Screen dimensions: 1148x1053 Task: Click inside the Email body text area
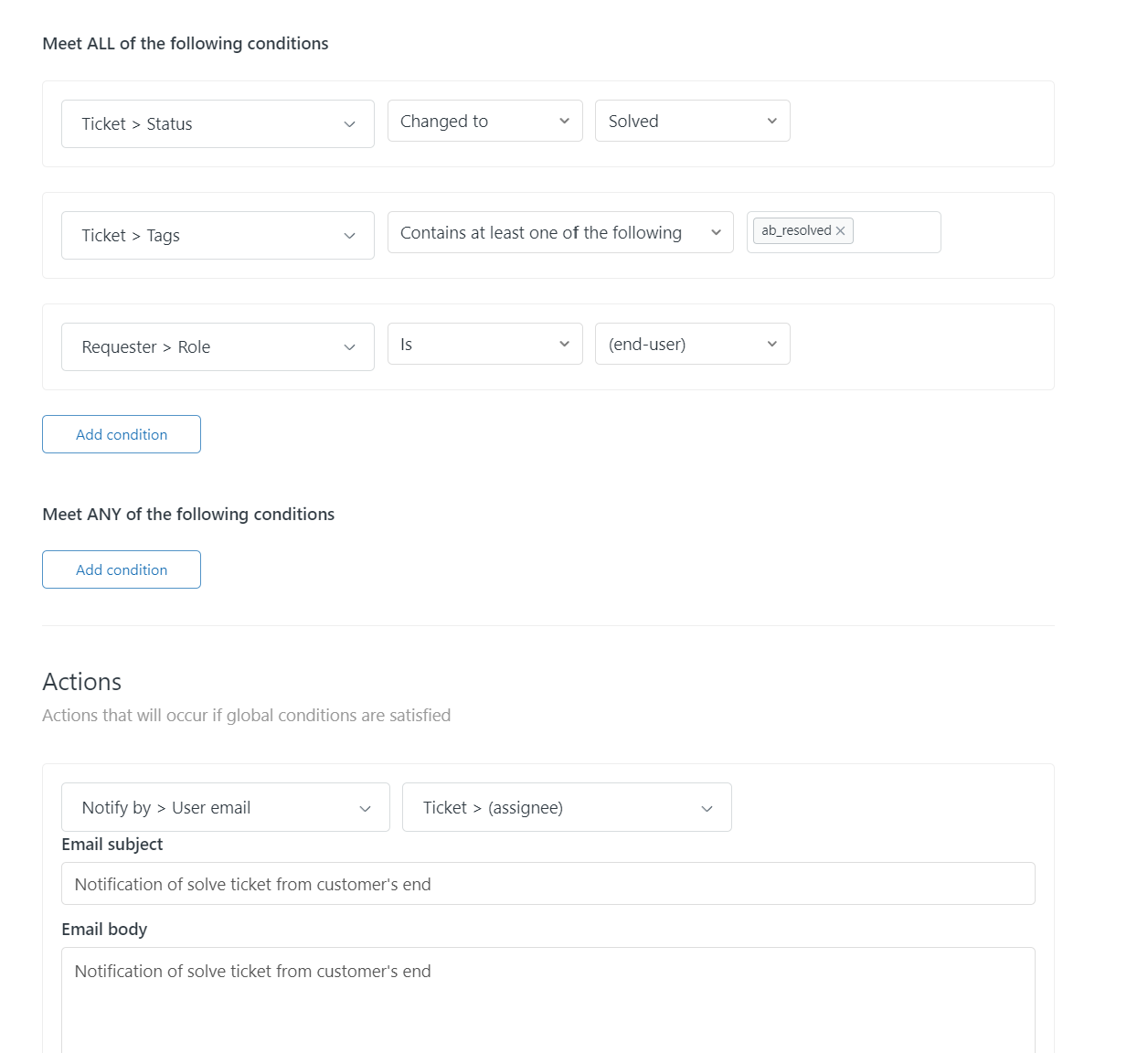click(x=547, y=1005)
